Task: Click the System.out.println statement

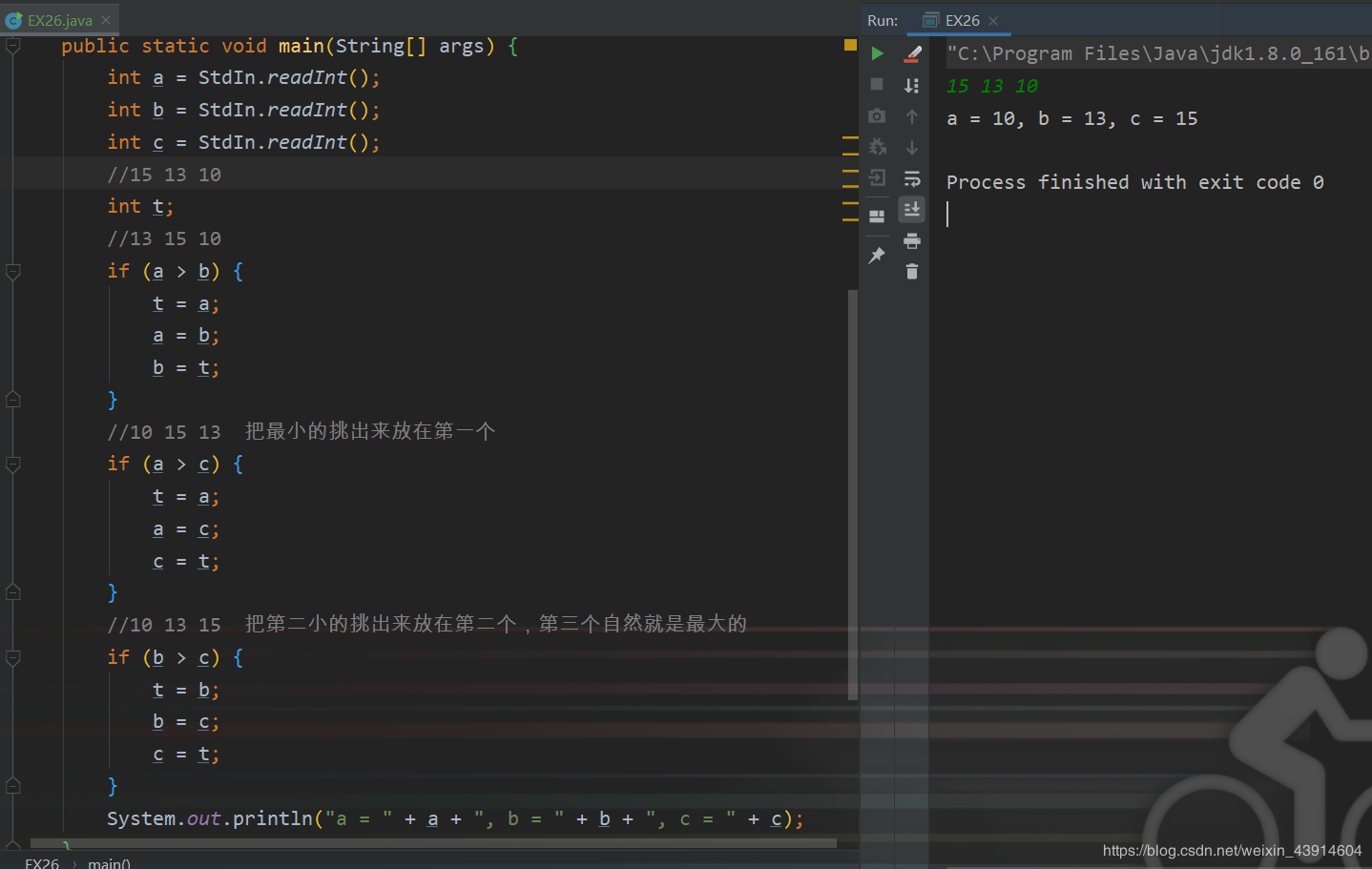Action: pyautogui.click(x=456, y=818)
